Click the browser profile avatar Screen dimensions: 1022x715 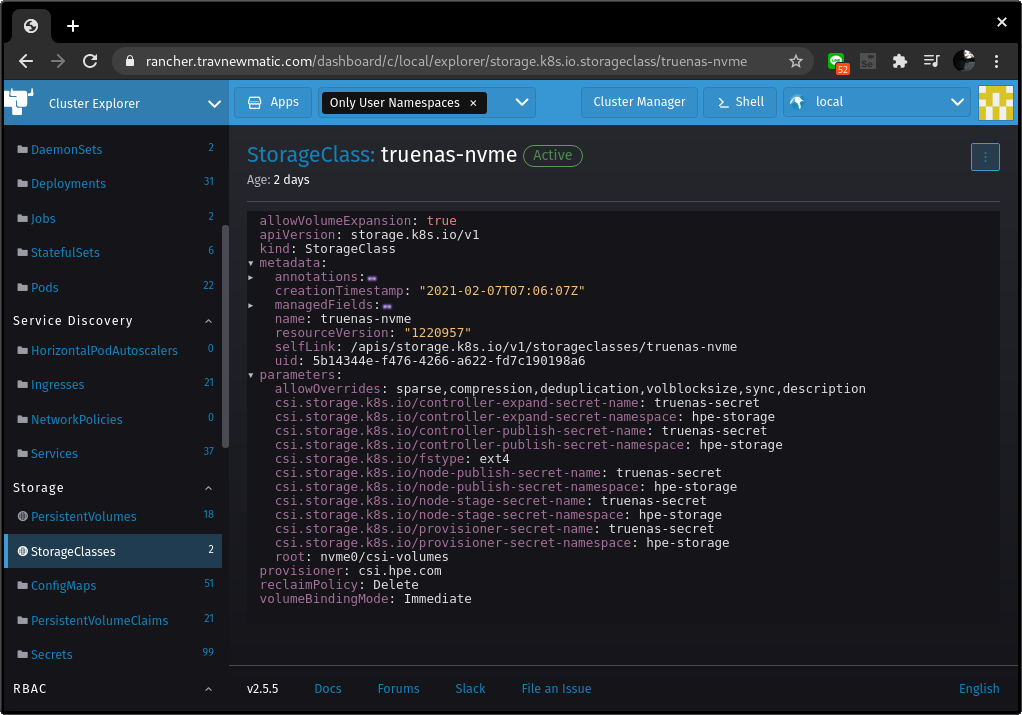(963, 61)
